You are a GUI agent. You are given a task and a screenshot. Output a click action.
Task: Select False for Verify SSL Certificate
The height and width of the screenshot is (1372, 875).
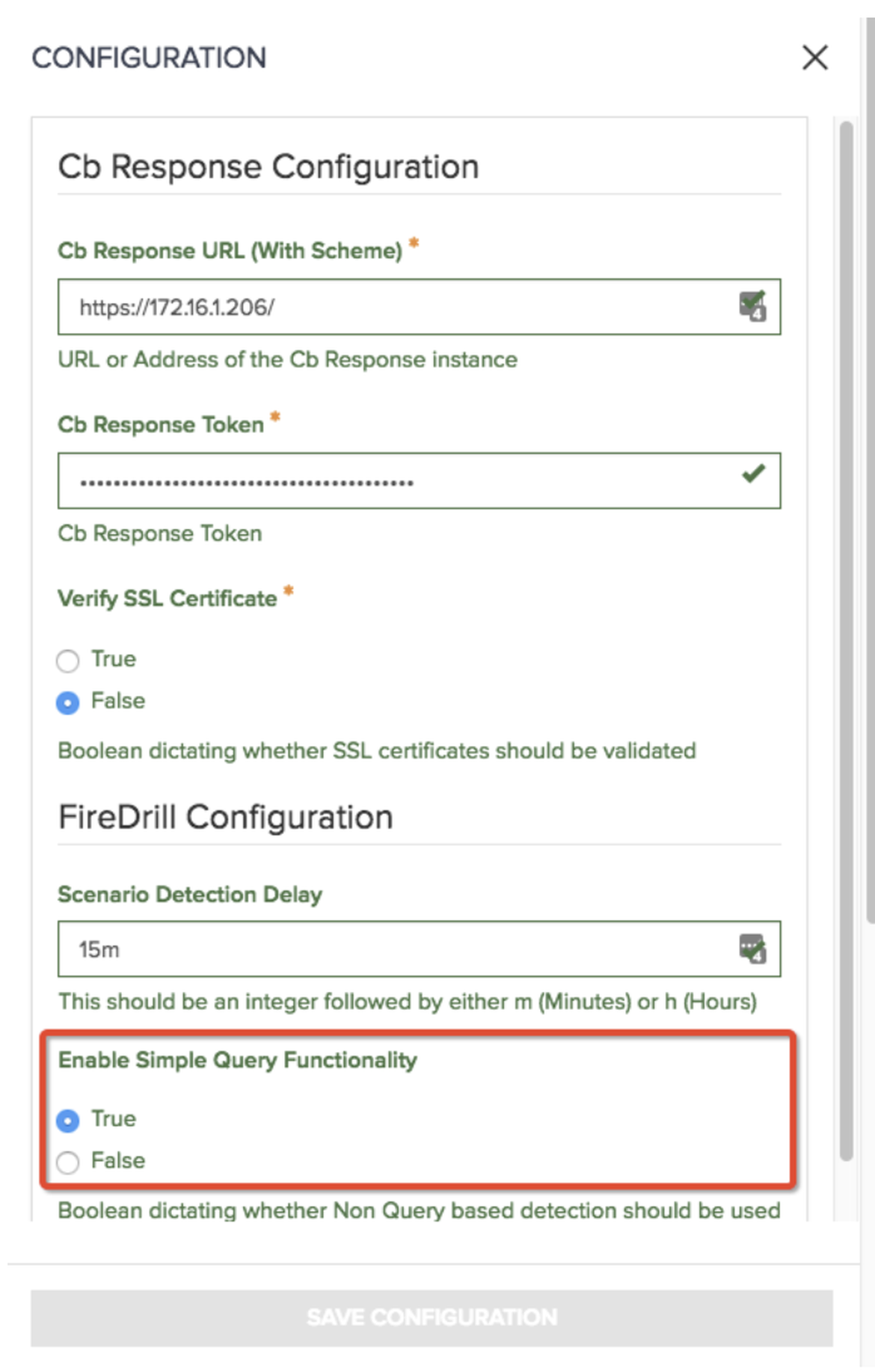(68, 702)
